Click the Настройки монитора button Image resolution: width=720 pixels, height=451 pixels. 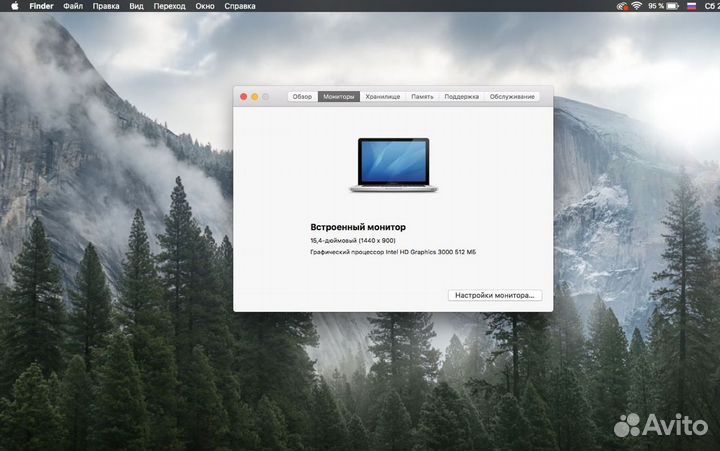(x=495, y=295)
